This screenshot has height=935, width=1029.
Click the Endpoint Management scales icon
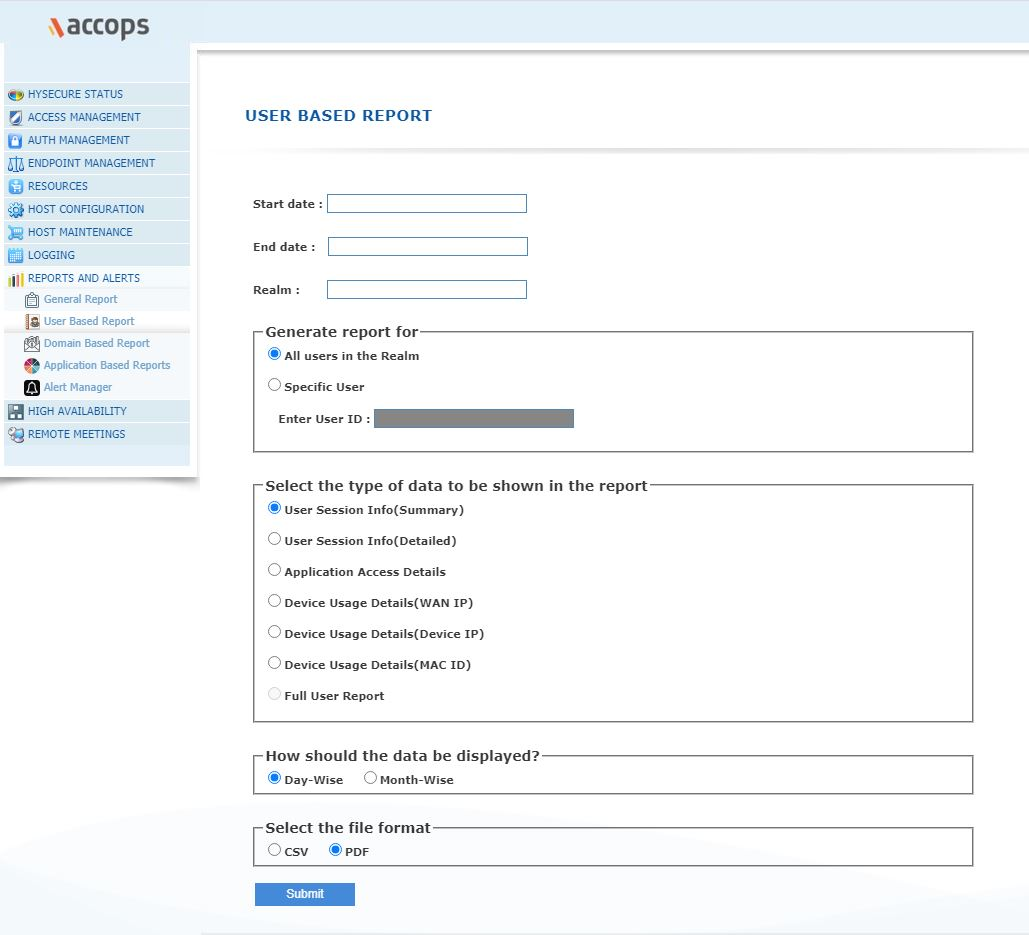[16, 163]
